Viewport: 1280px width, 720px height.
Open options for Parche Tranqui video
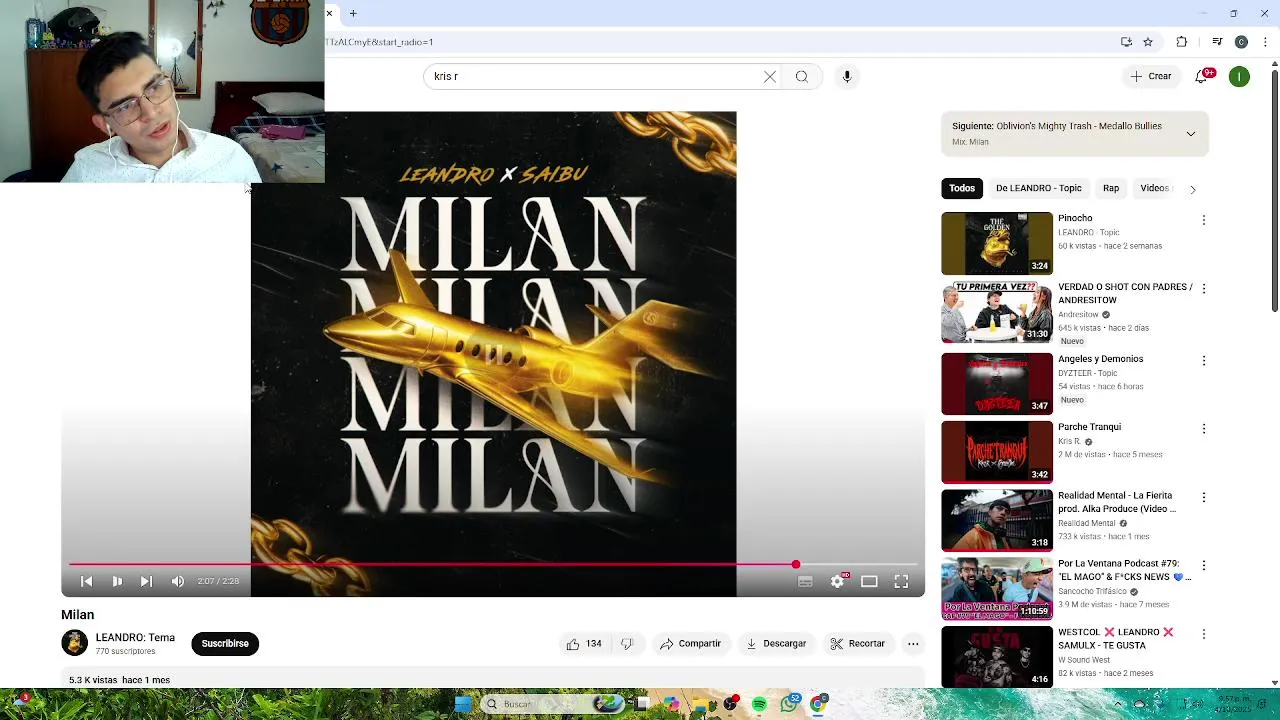(1204, 428)
